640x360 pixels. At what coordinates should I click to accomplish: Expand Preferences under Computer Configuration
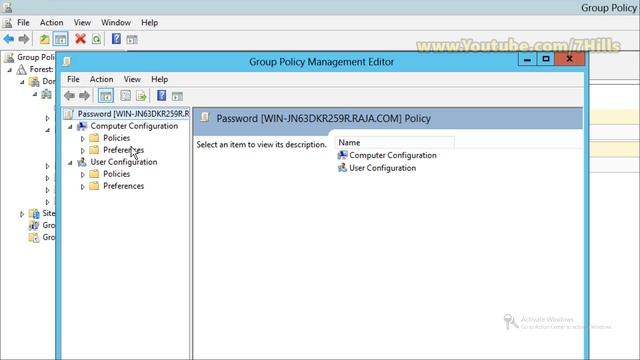point(83,151)
